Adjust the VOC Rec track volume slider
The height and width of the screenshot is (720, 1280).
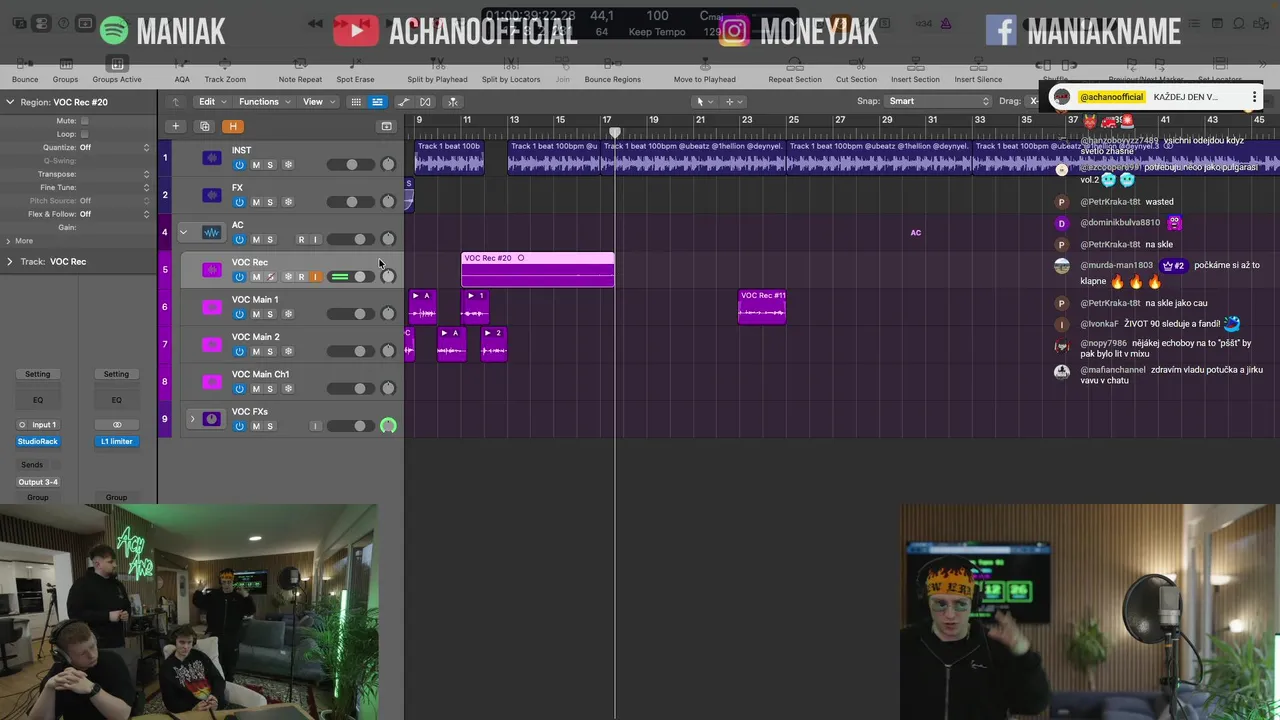click(351, 277)
